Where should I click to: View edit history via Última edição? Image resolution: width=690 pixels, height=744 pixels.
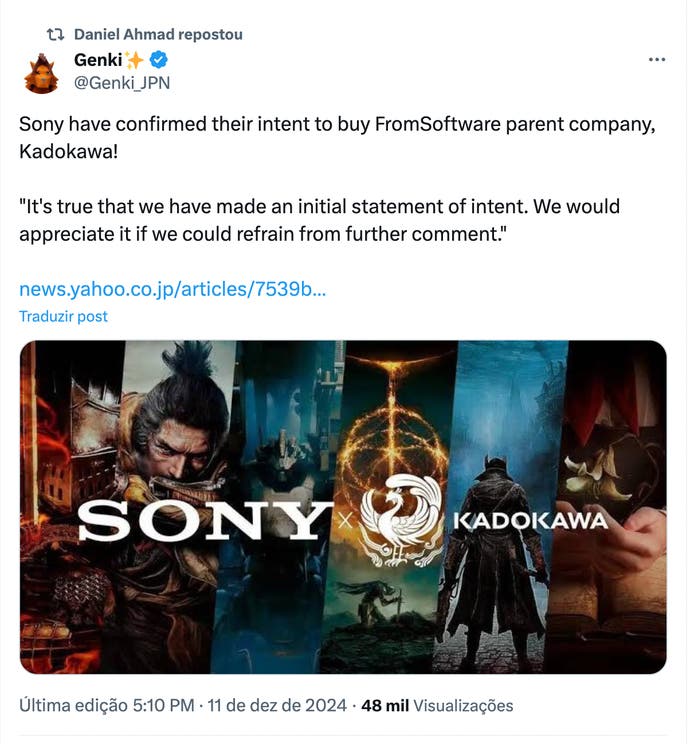107,706
